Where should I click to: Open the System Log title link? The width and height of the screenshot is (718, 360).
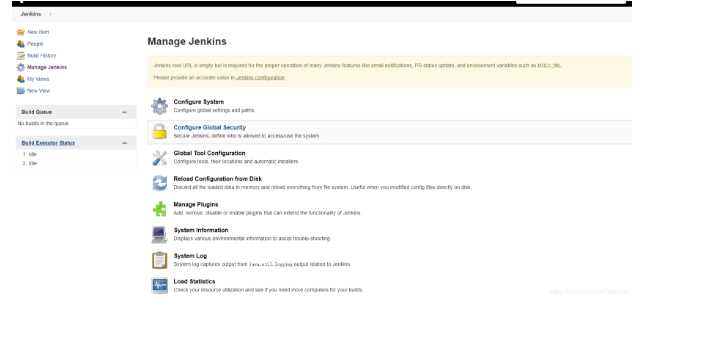190,256
